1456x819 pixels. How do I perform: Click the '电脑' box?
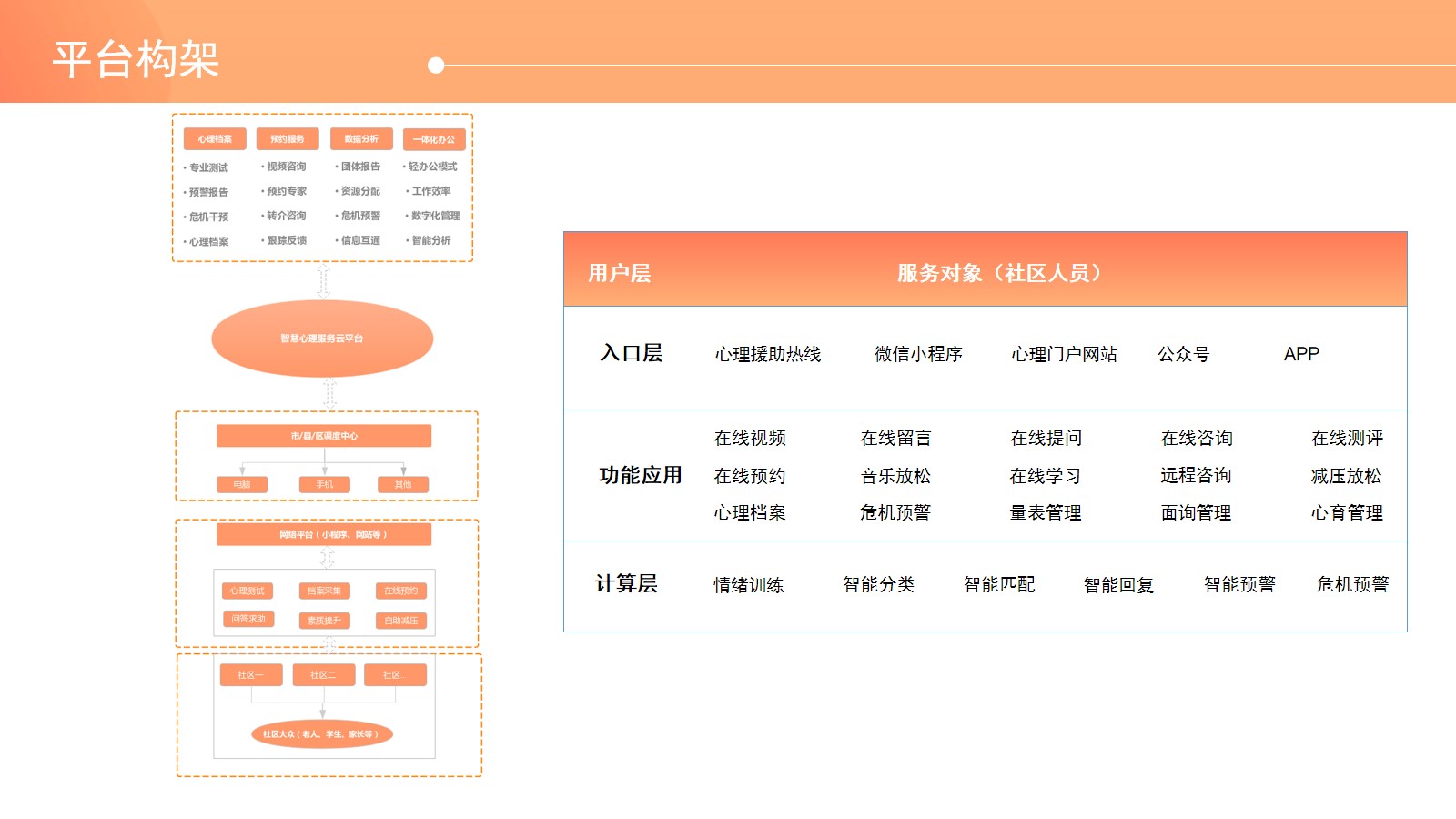(242, 485)
